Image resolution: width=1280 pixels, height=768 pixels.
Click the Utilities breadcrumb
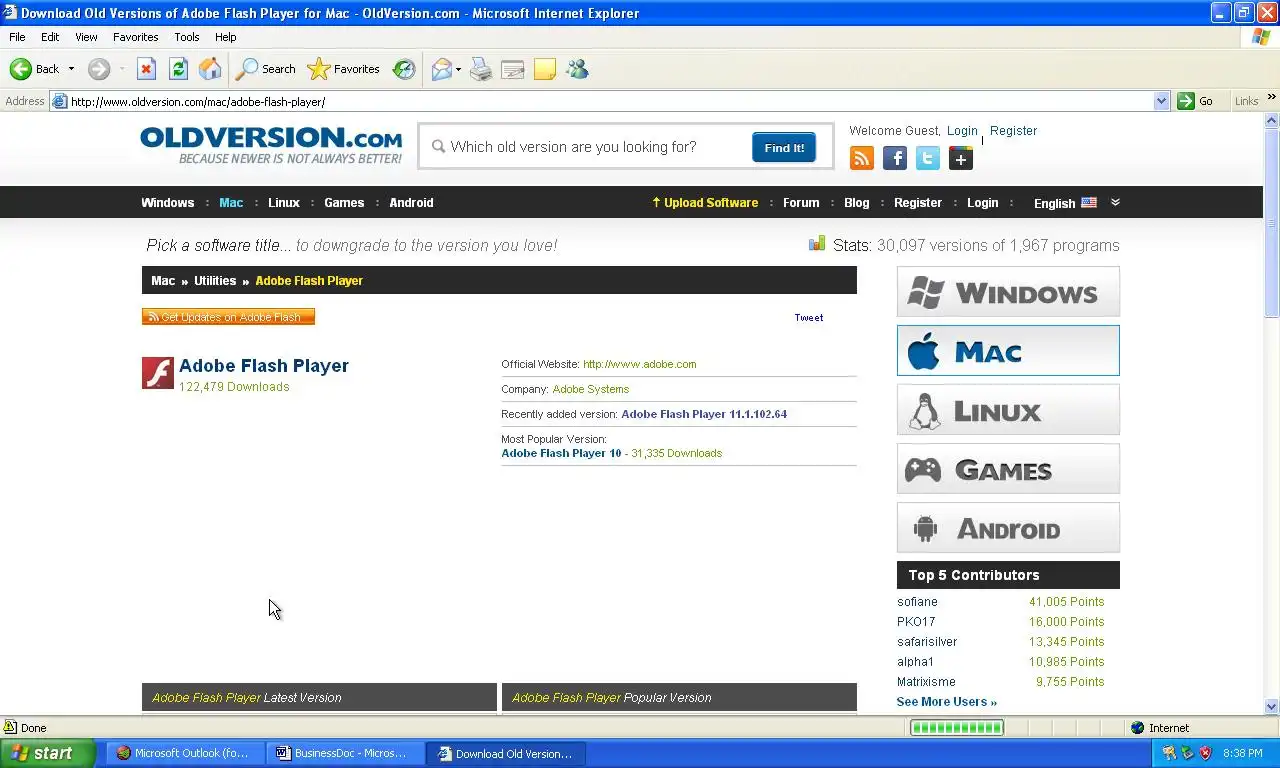click(x=215, y=281)
